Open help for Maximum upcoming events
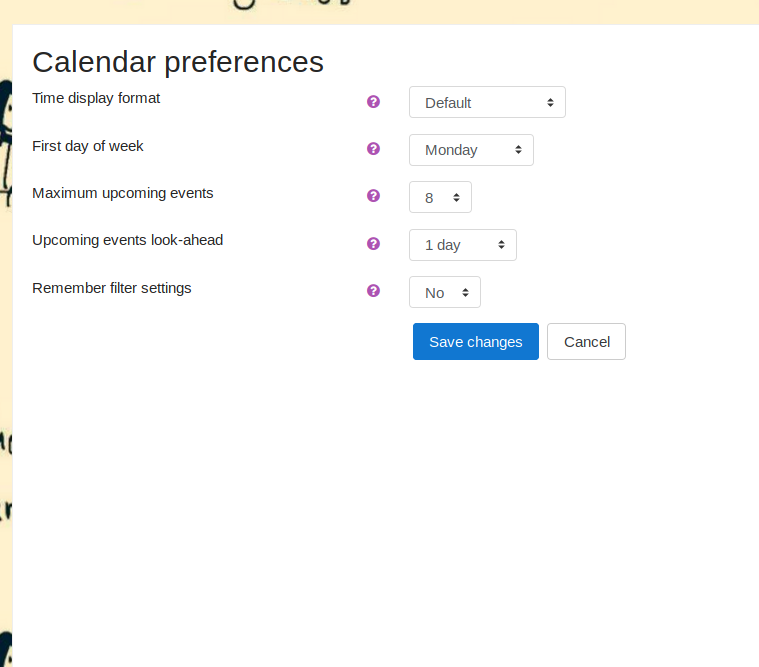The width and height of the screenshot is (759, 667). [373, 196]
